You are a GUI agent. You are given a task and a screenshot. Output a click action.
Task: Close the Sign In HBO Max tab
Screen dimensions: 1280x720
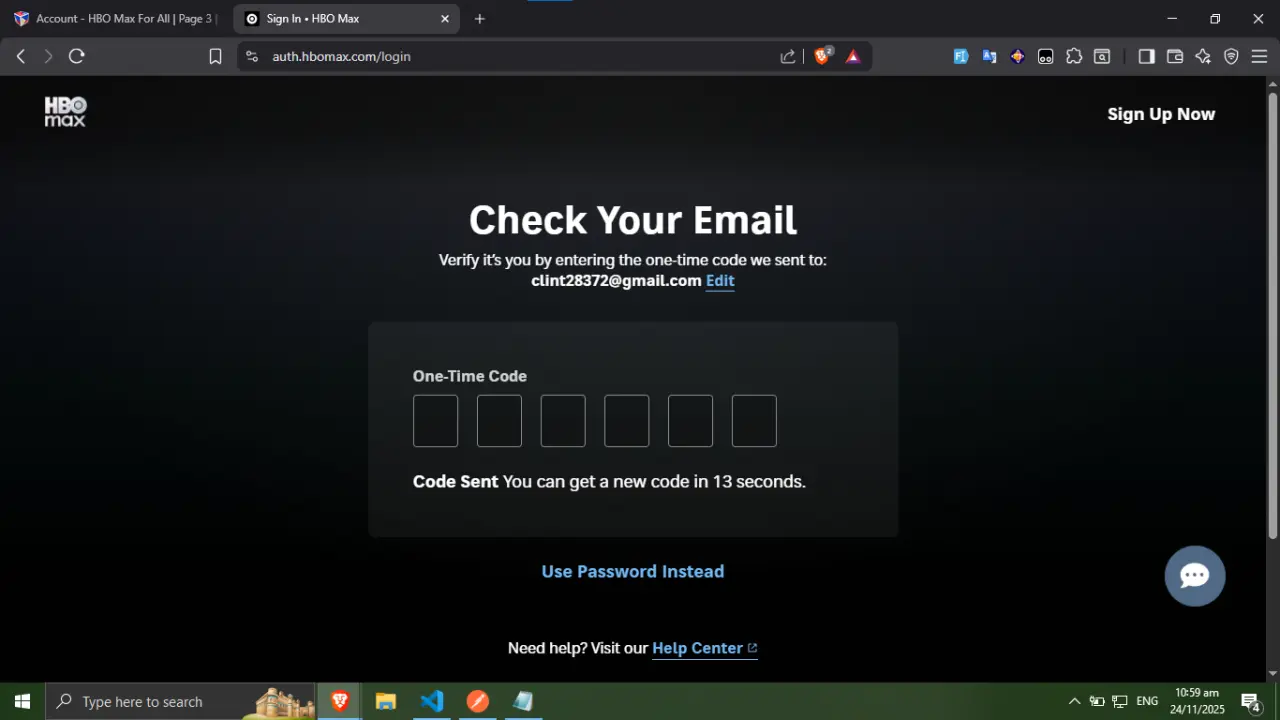pyautogui.click(x=445, y=18)
